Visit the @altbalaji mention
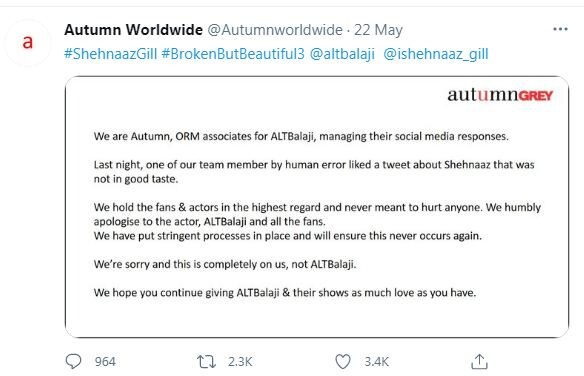Screen dimensions: 584x376 click(342, 54)
